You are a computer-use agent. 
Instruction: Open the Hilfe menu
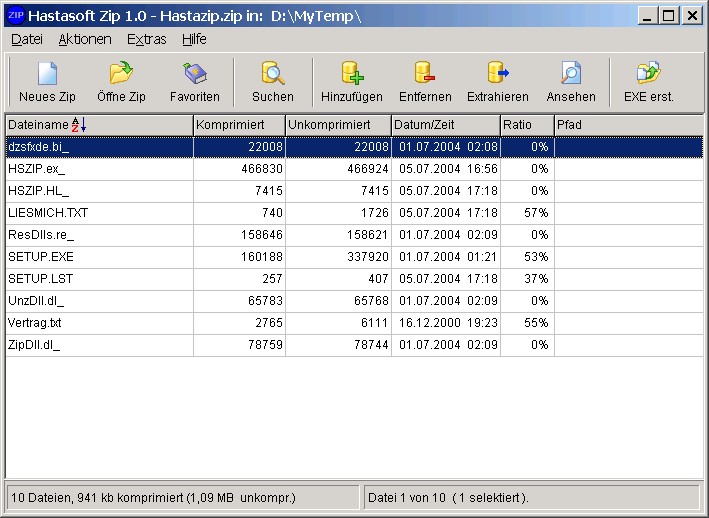194,39
